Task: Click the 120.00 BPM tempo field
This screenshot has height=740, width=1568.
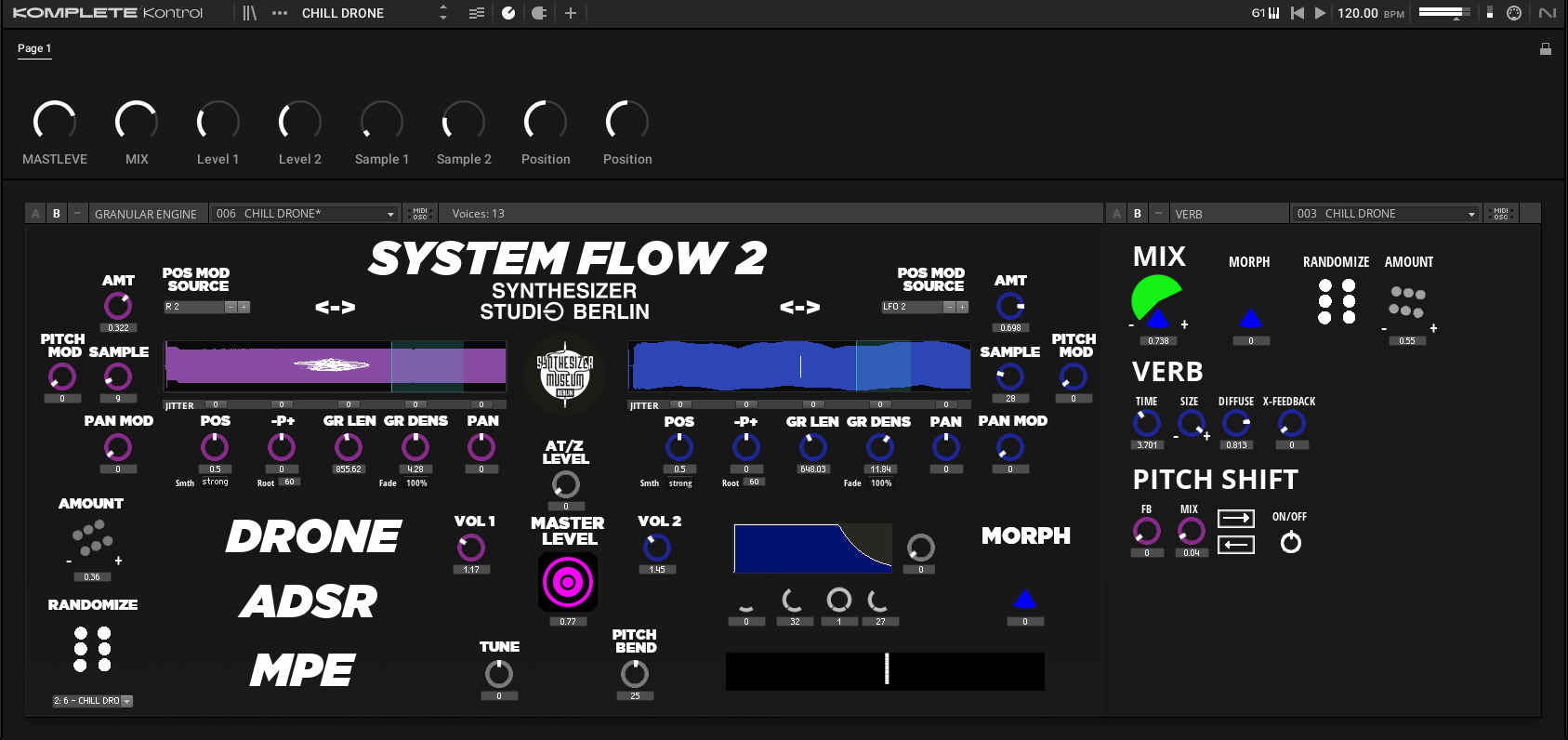Action: pyautogui.click(x=1370, y=13)
